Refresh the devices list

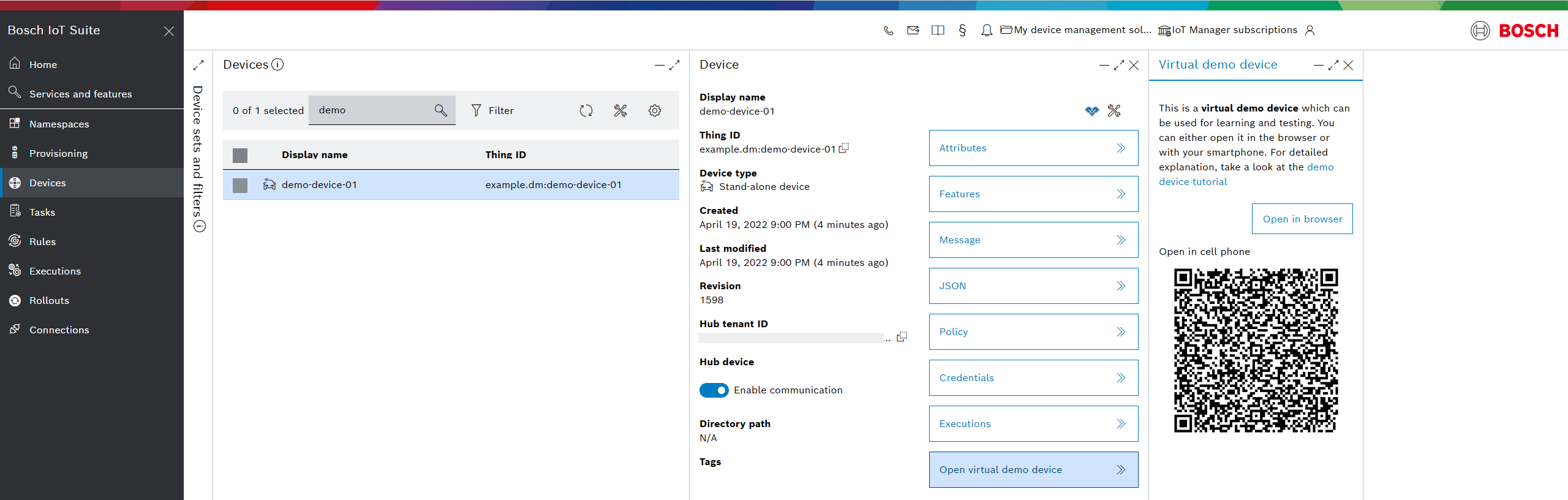click(586, 110)
